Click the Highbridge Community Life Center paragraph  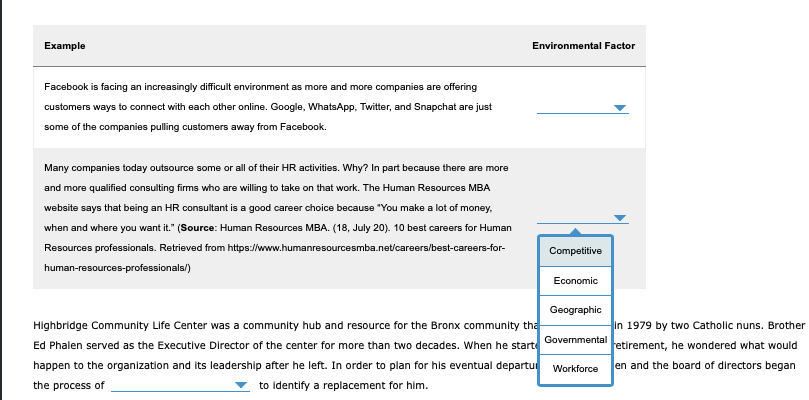[x=419, y=355]
